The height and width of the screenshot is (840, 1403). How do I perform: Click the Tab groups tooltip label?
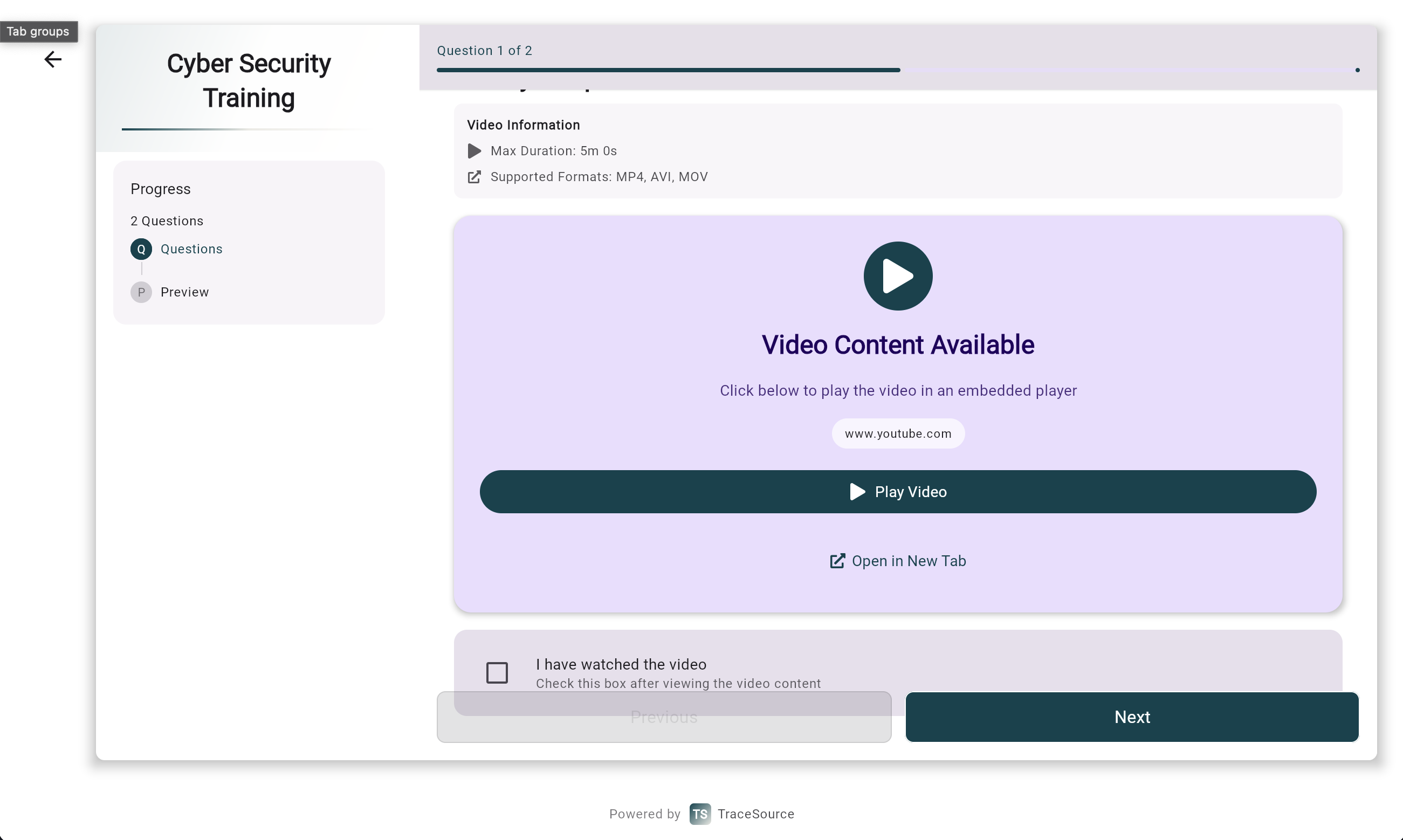[x=38, y=32]
